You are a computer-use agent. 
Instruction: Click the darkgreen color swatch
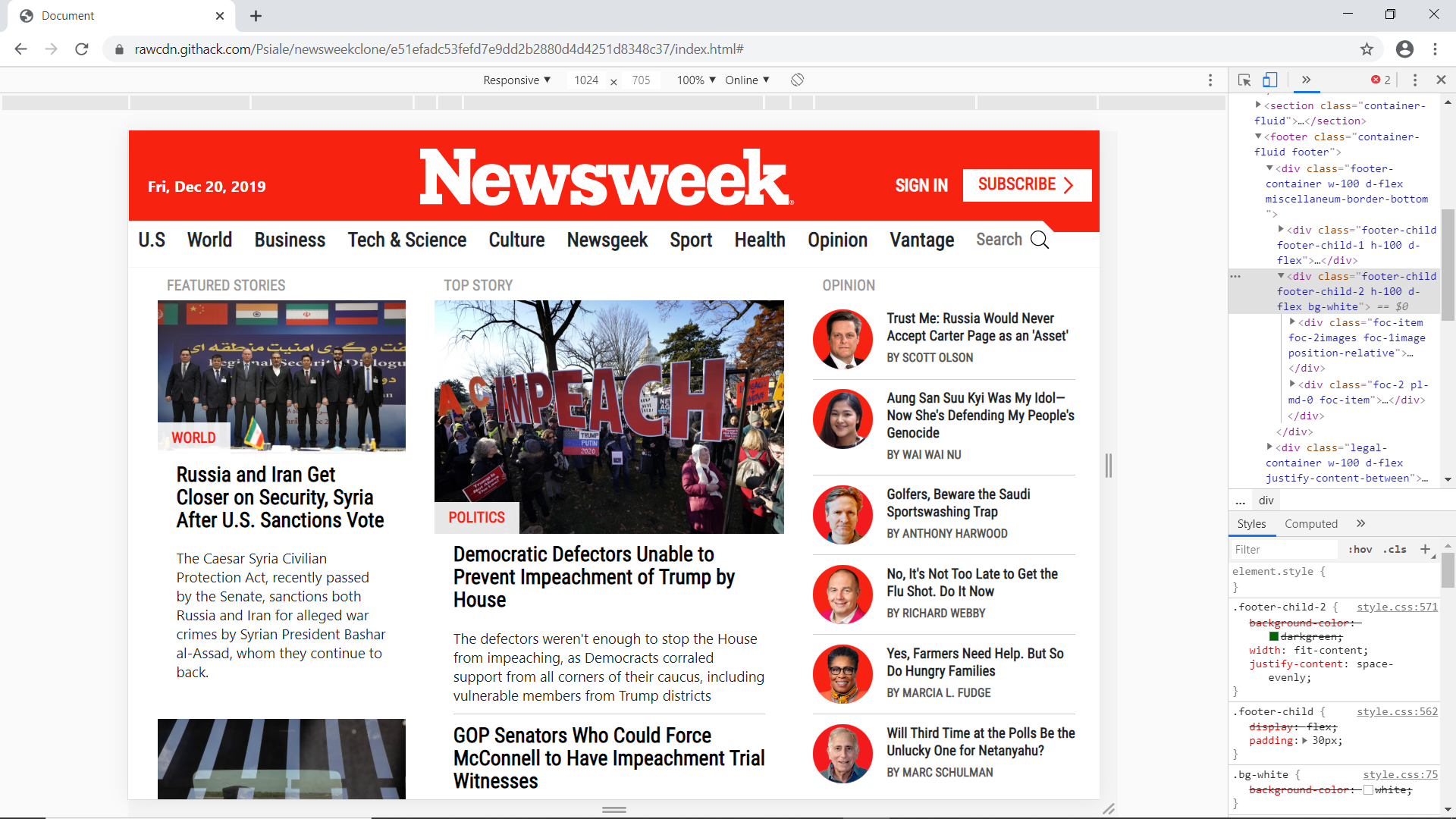point(1274,637)
